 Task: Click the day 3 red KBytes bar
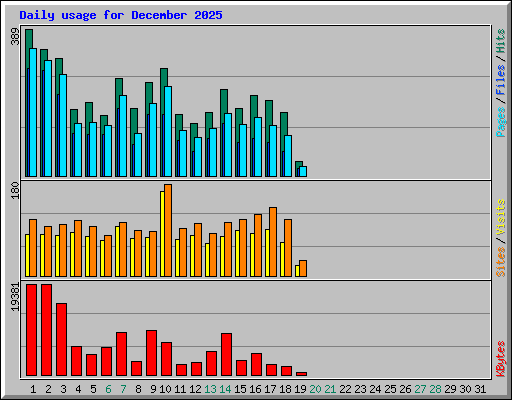(x=61, y=340)
